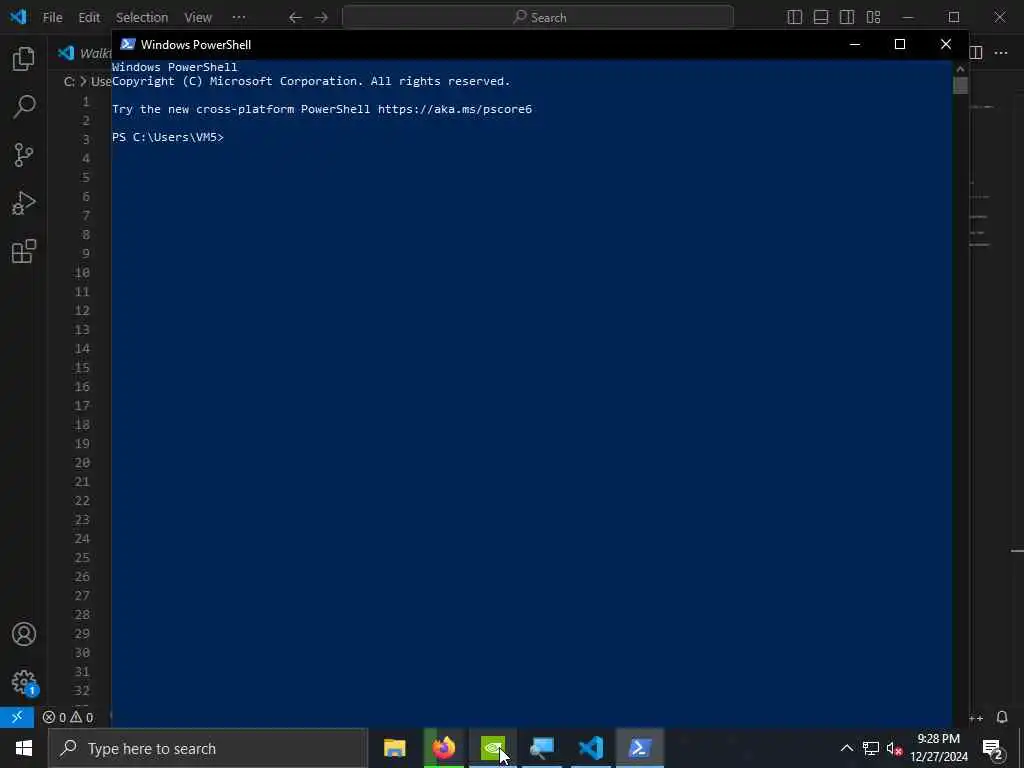The image size is (1024, 768).
Task: Split the editor right in VS Code
Action: click(x=976, y=52)
